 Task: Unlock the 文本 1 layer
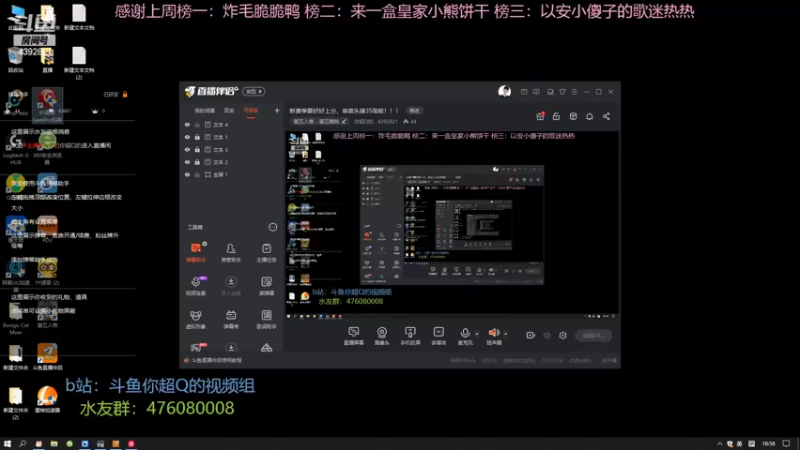(x=197, y=137)
